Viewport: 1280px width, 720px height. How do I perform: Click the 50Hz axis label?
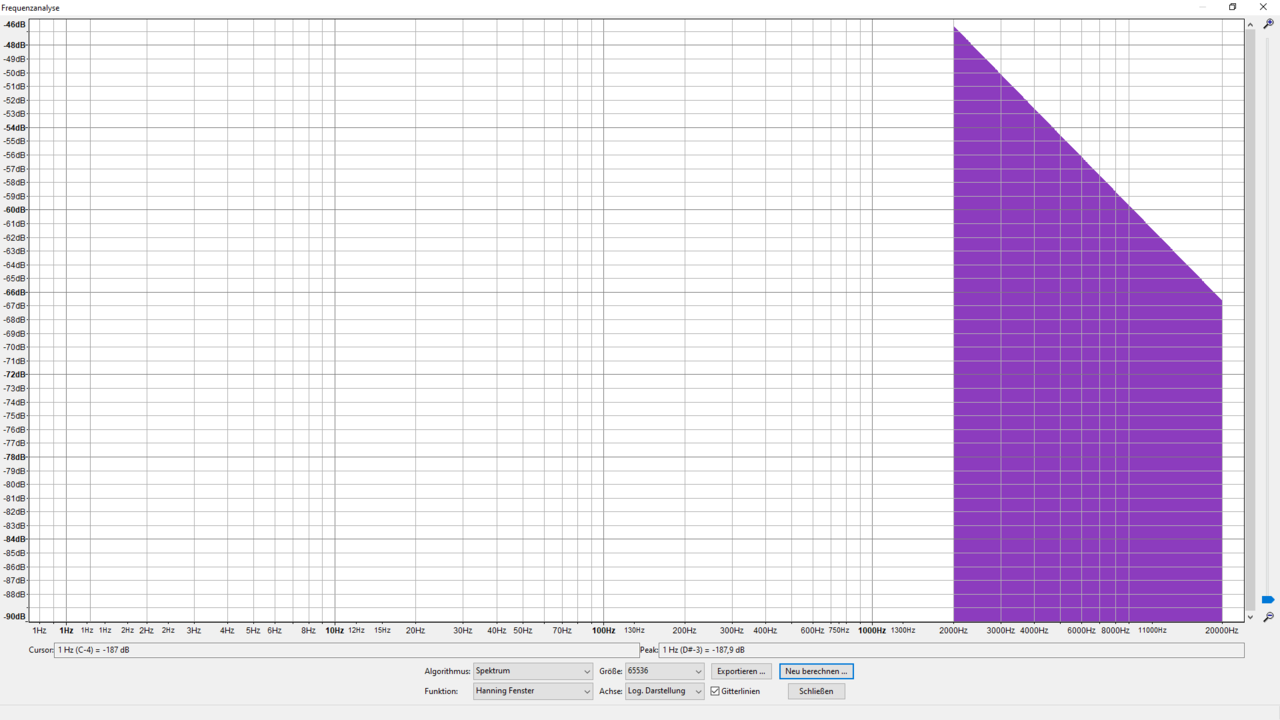523,630
